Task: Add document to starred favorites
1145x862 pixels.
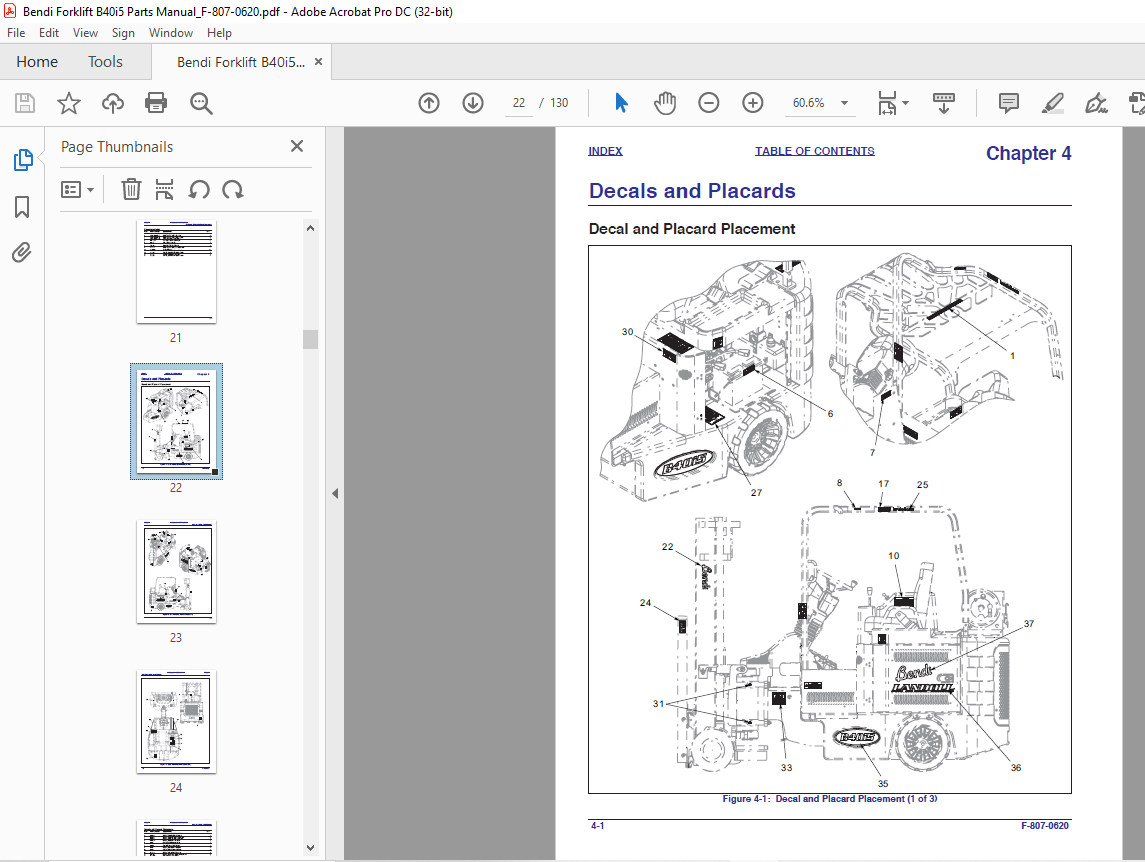Action: 69,103
